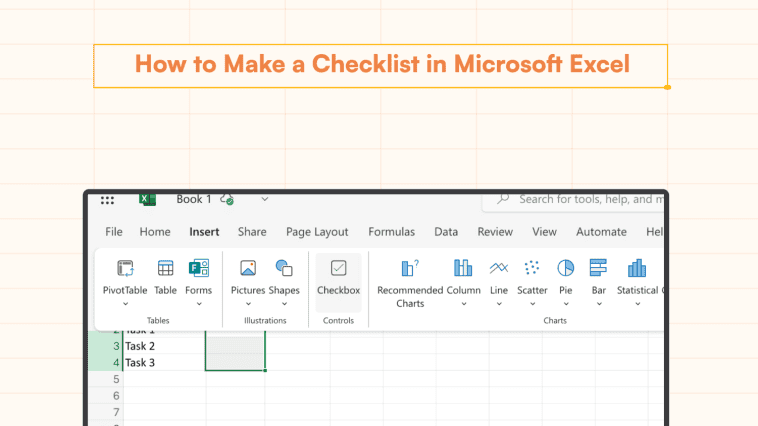Switch to the Formulas tab

click(391, 232)
